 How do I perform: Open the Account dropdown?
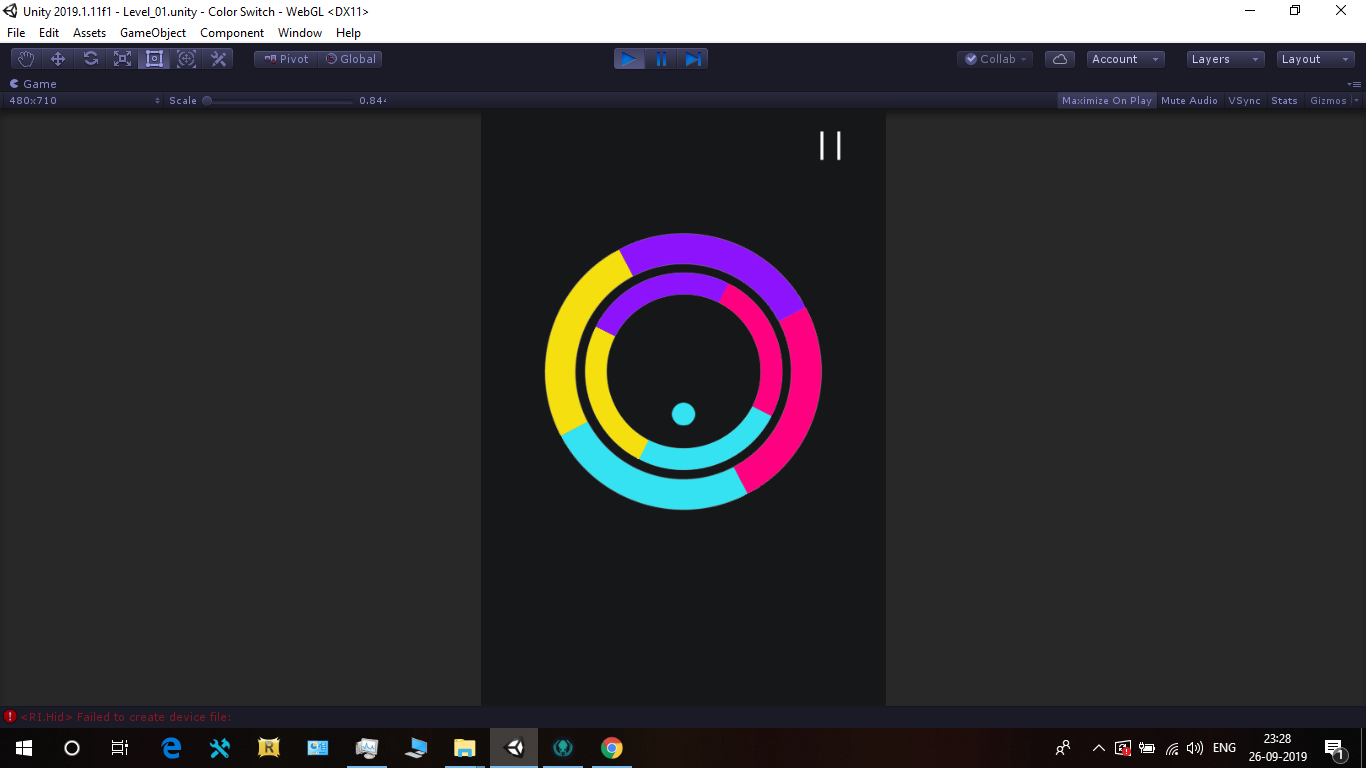pyautogui.click(x=1126, y=59)
